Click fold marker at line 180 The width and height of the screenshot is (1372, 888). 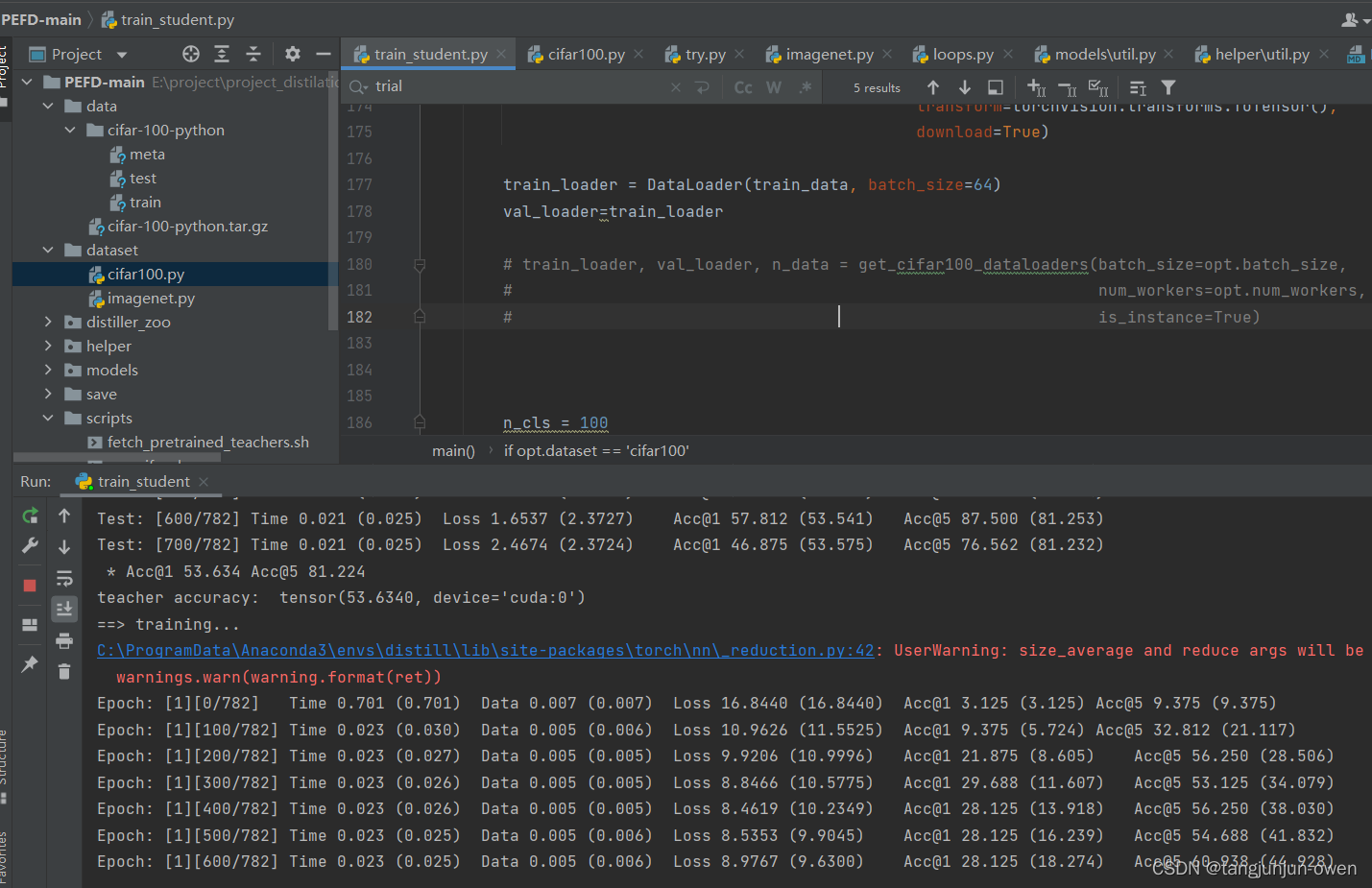pos(420,264)
